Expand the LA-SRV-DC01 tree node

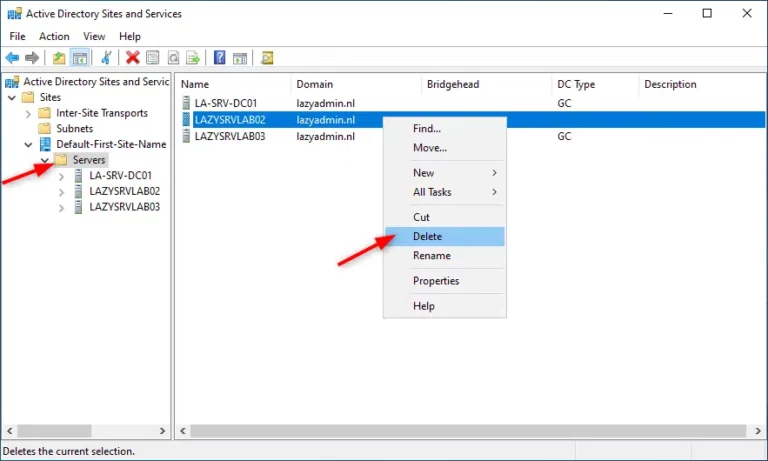tap(61, 176)
